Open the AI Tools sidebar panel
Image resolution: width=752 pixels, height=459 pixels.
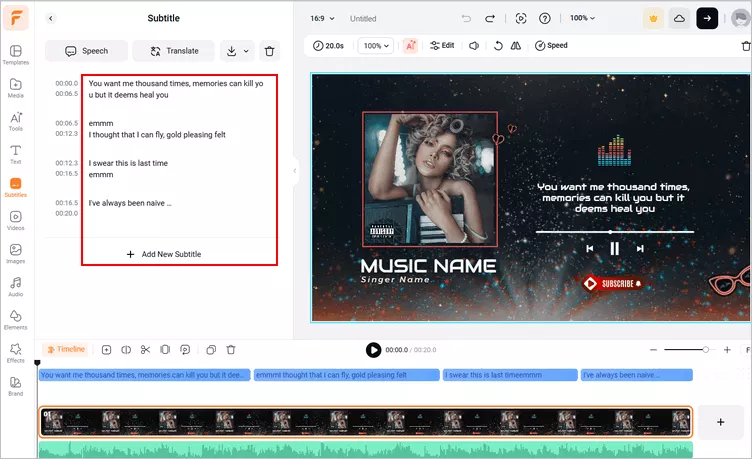coord(15,121)
